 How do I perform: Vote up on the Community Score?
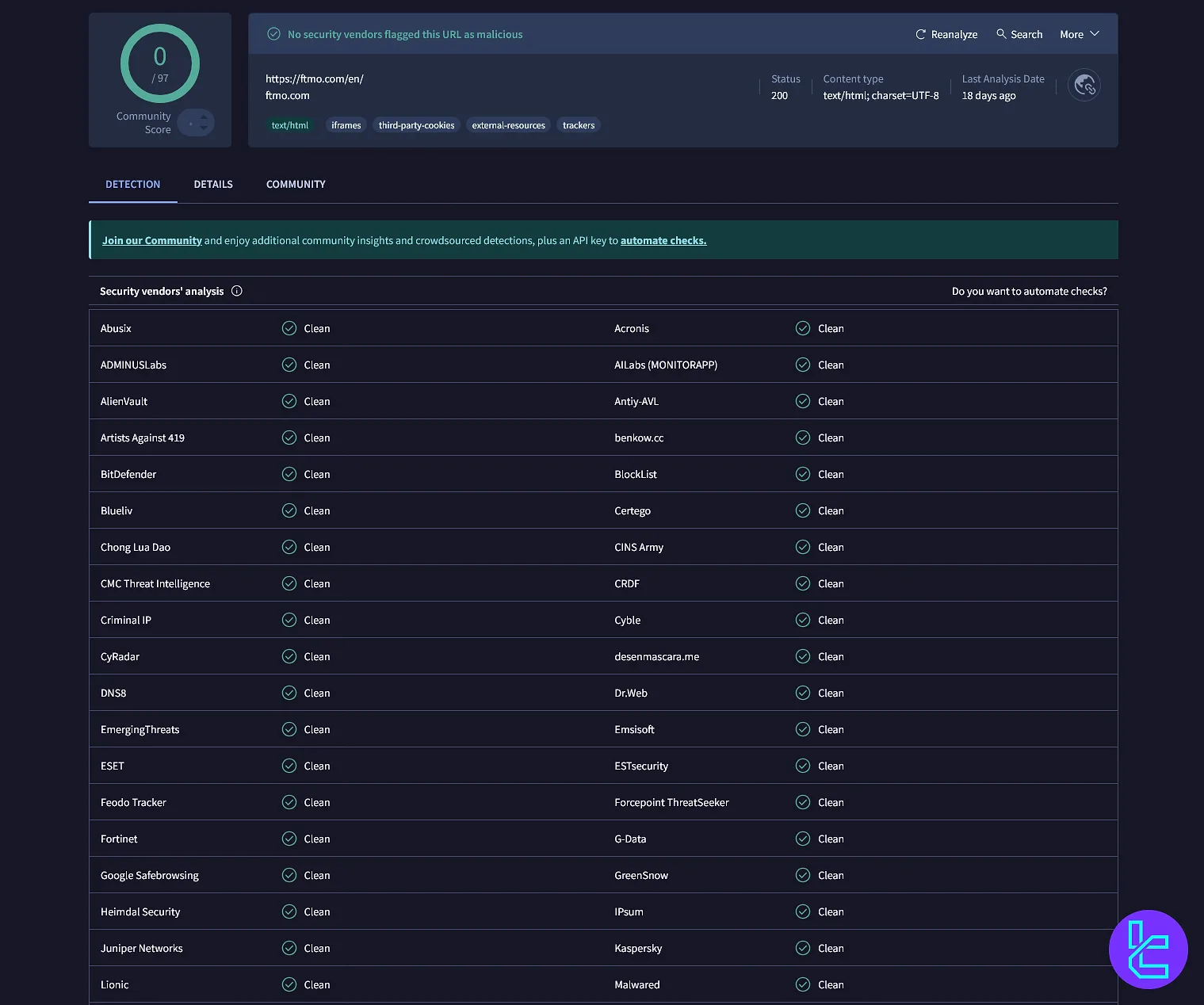203,117
